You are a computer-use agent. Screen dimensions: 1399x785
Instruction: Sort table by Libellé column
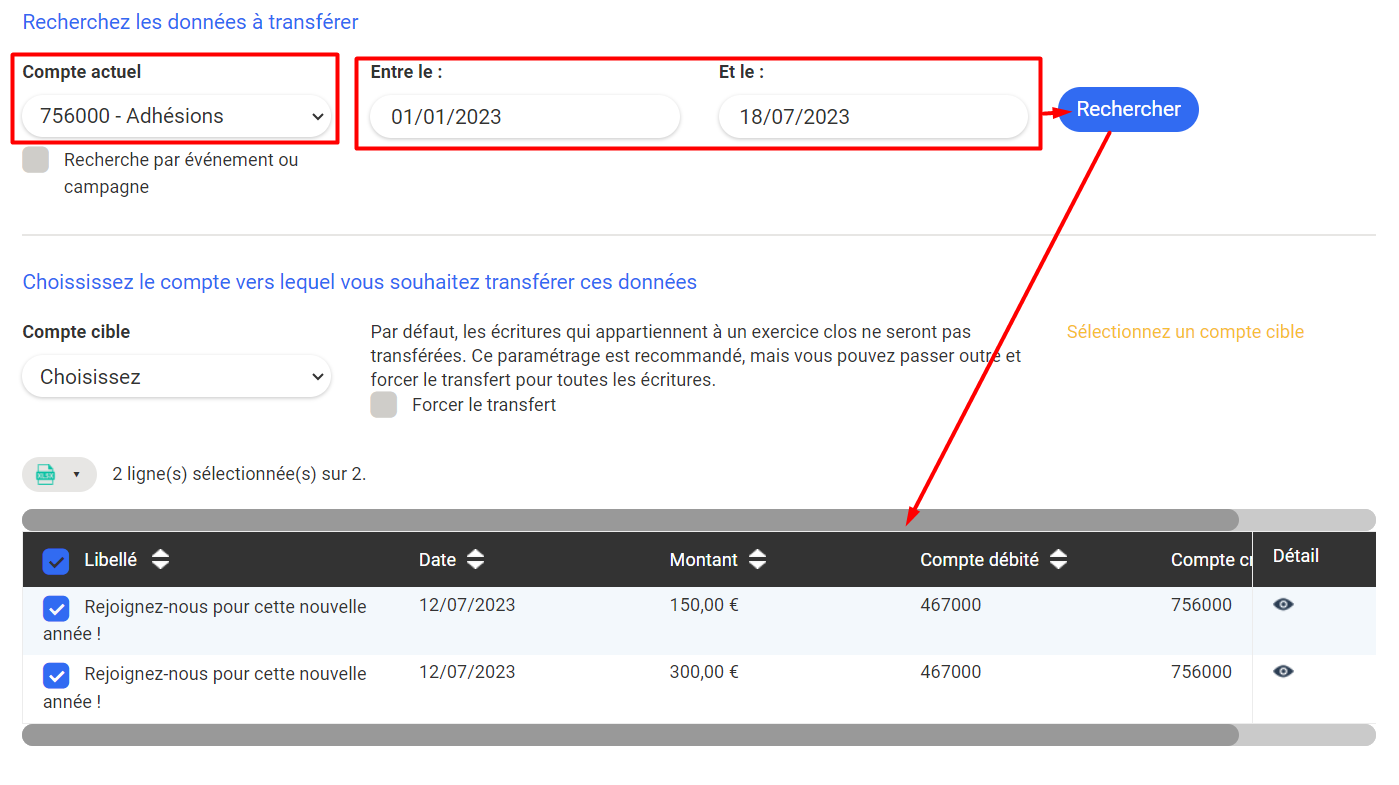[160, 560]
